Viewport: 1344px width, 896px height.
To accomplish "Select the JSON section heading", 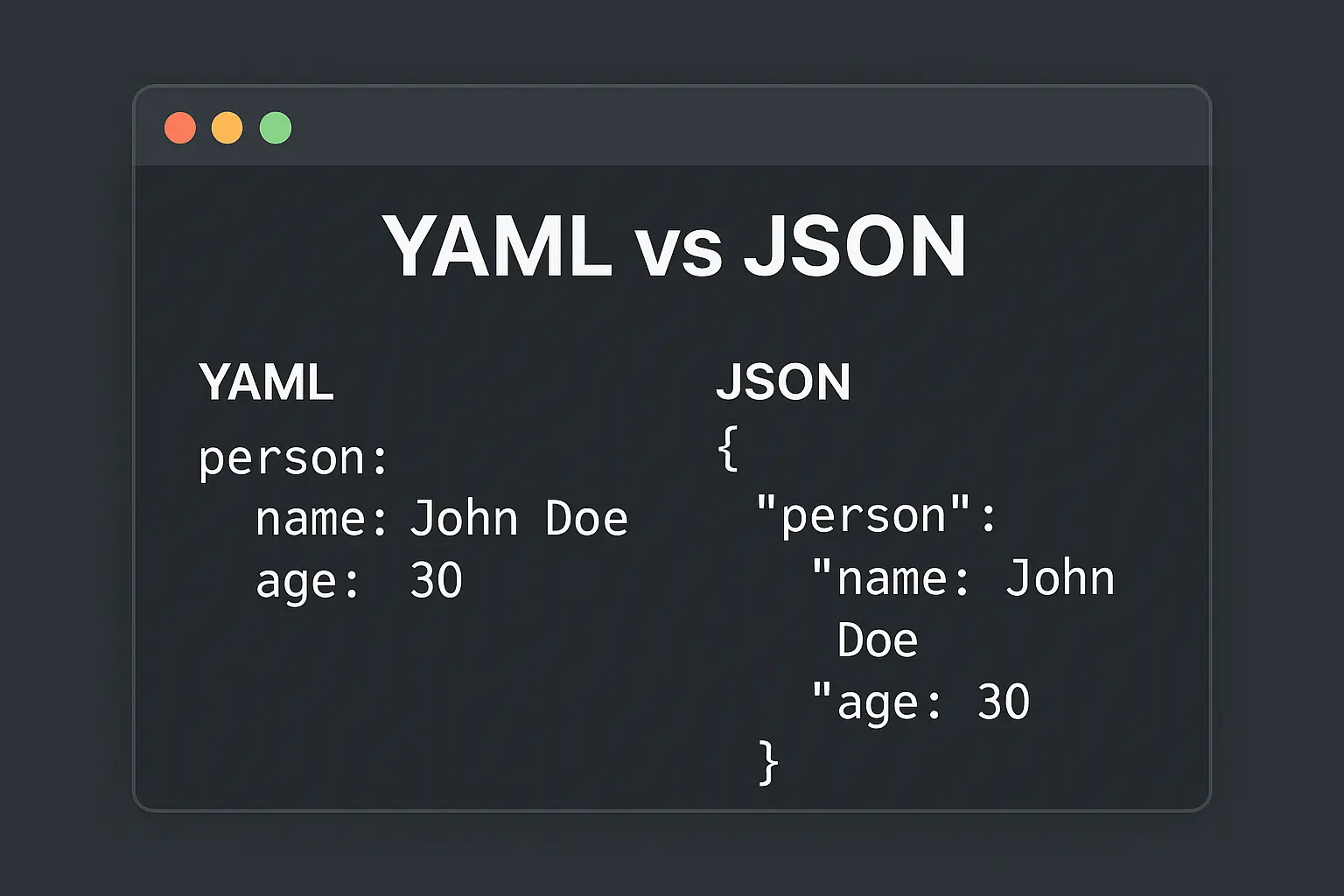I will pos(783,382).
